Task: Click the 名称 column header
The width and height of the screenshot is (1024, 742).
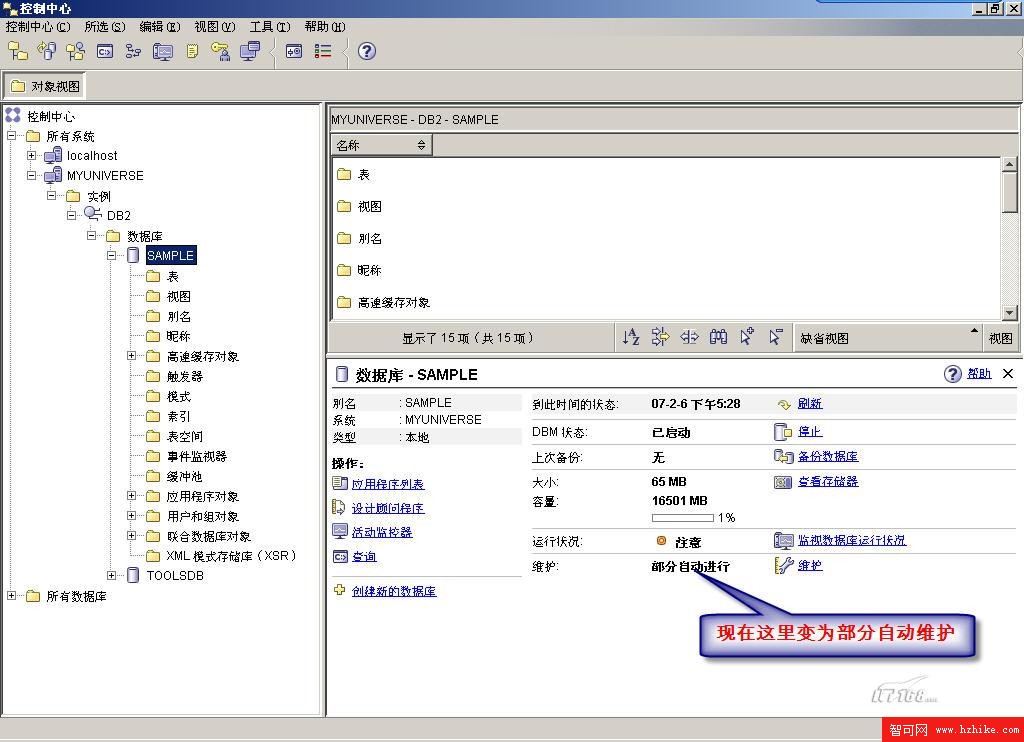Action: (381, 145)
